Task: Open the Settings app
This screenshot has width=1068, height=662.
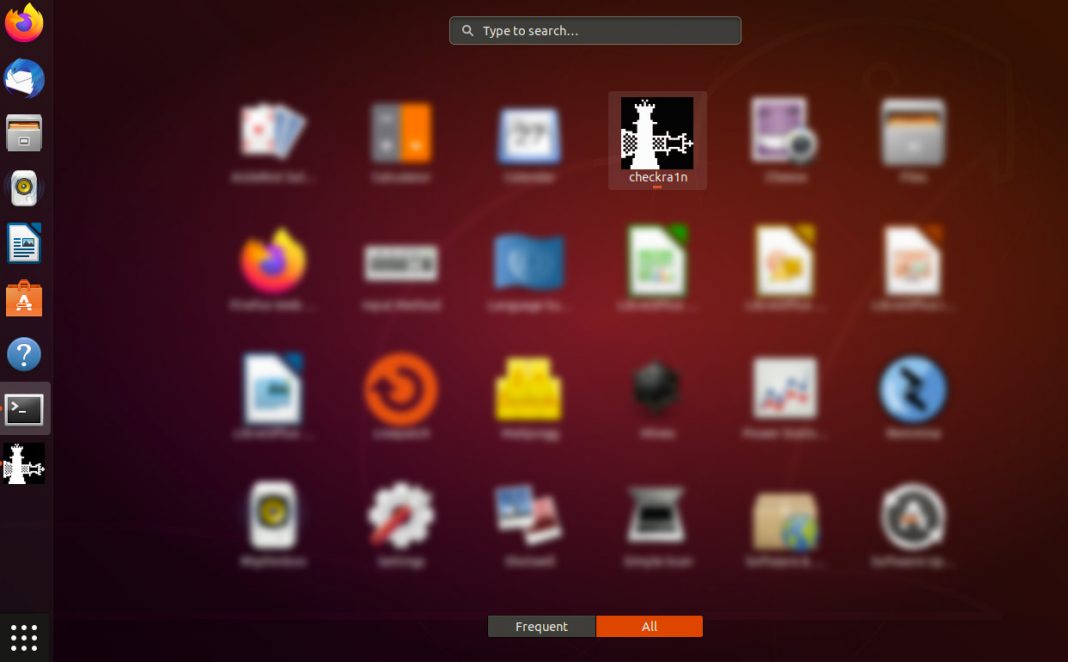Action: pyautogui.click(x=400, y=518)
